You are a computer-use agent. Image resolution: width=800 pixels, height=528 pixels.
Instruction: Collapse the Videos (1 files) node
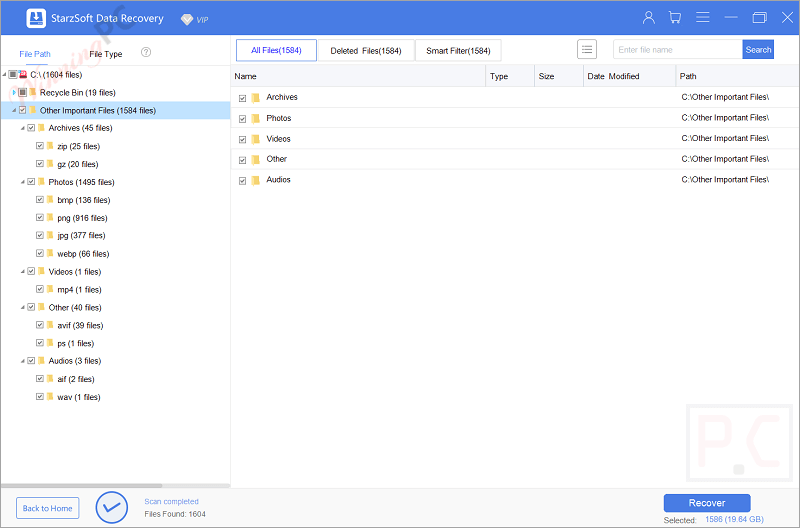(22, 271)
